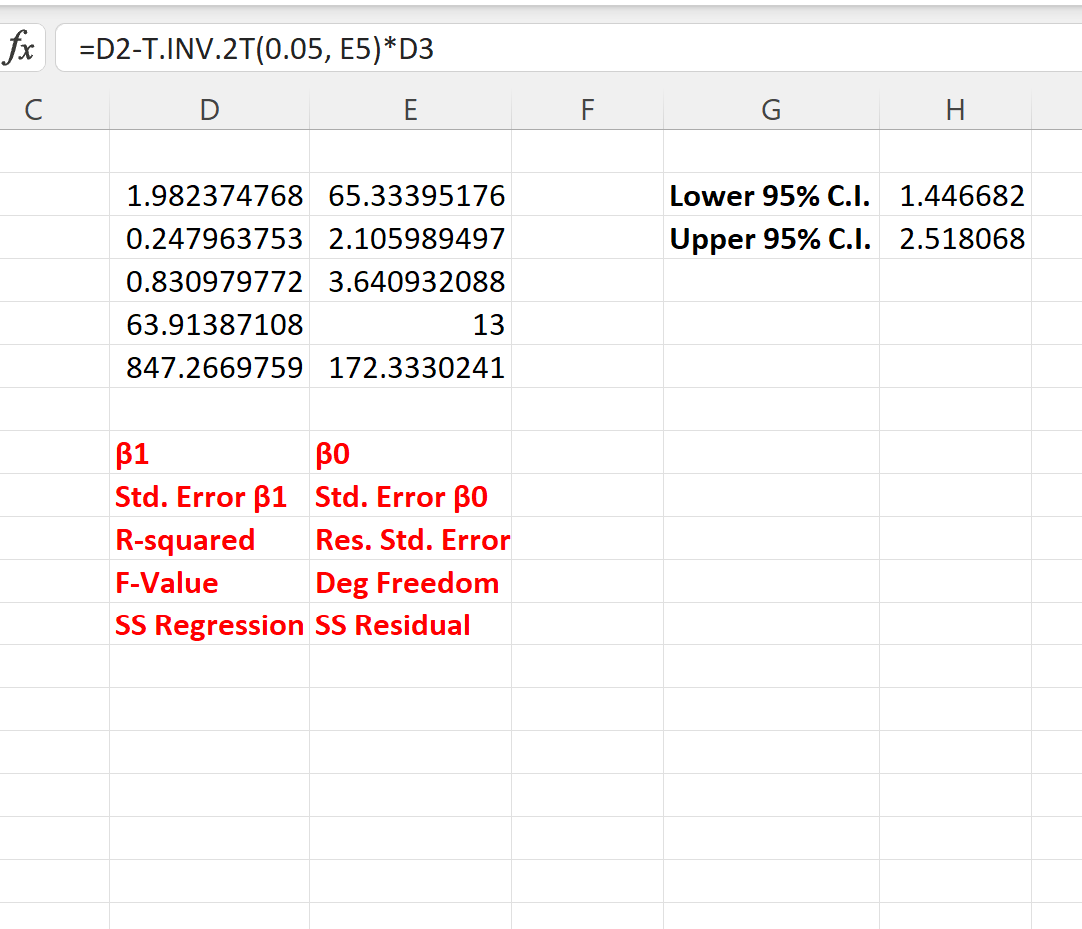Select the SS Regression label cell
The width and height of the screenshot is (1082, 929).
pos(209,625)
